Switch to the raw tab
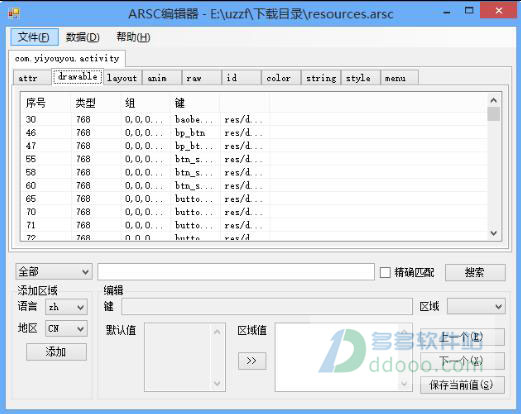Screen dimensions: 521x414 202,78
